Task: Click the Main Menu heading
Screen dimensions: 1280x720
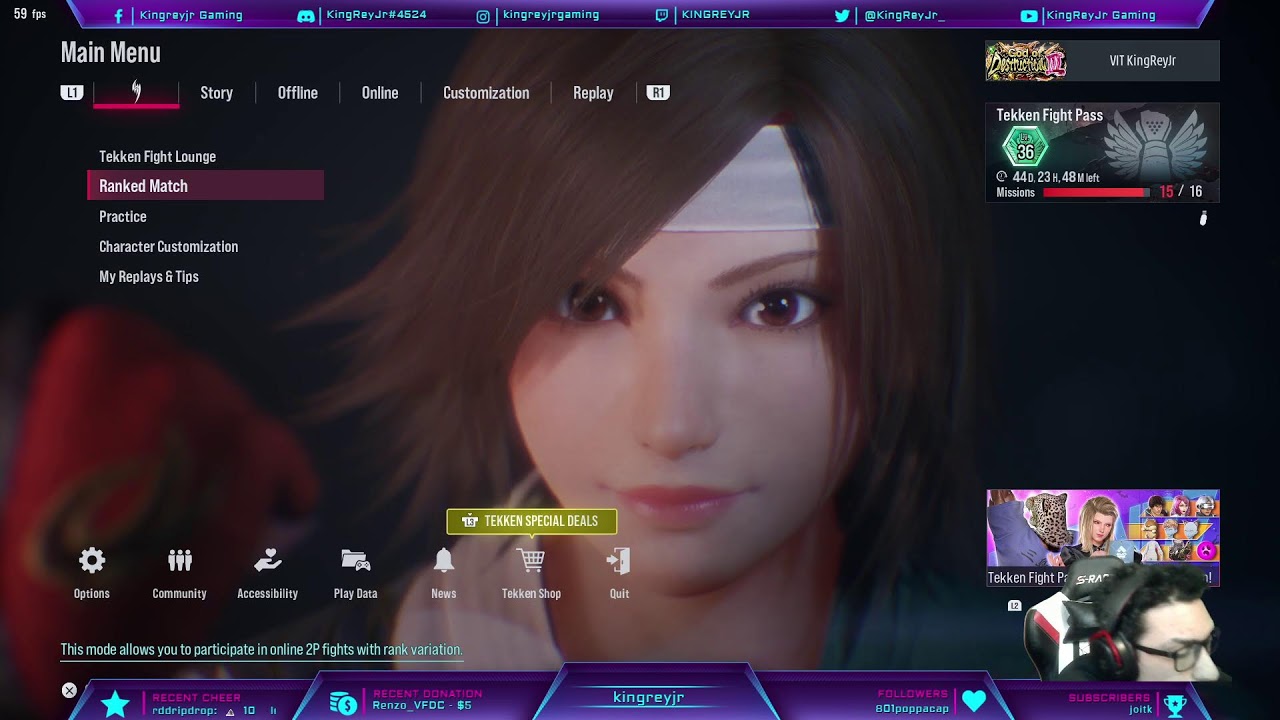Action: [110, 53]
